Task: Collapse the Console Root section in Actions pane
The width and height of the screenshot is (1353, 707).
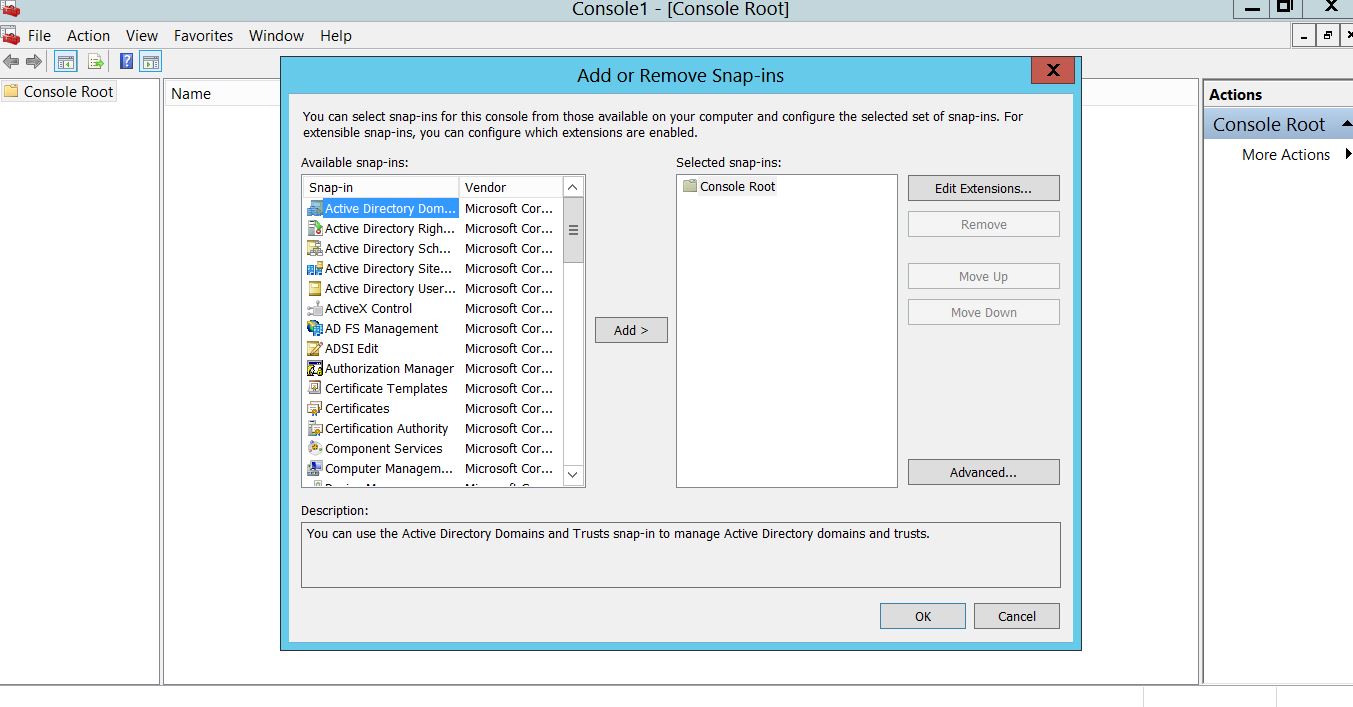Action: [1346, 123]
